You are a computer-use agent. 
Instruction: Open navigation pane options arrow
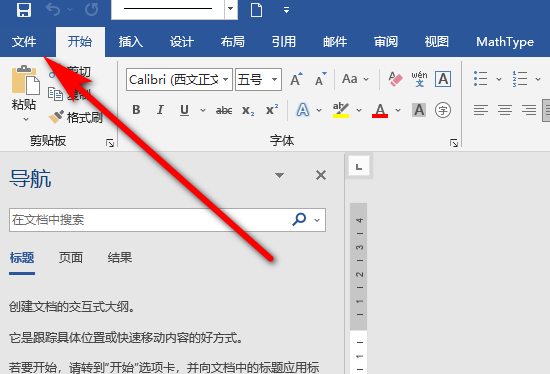pos(279,175)
